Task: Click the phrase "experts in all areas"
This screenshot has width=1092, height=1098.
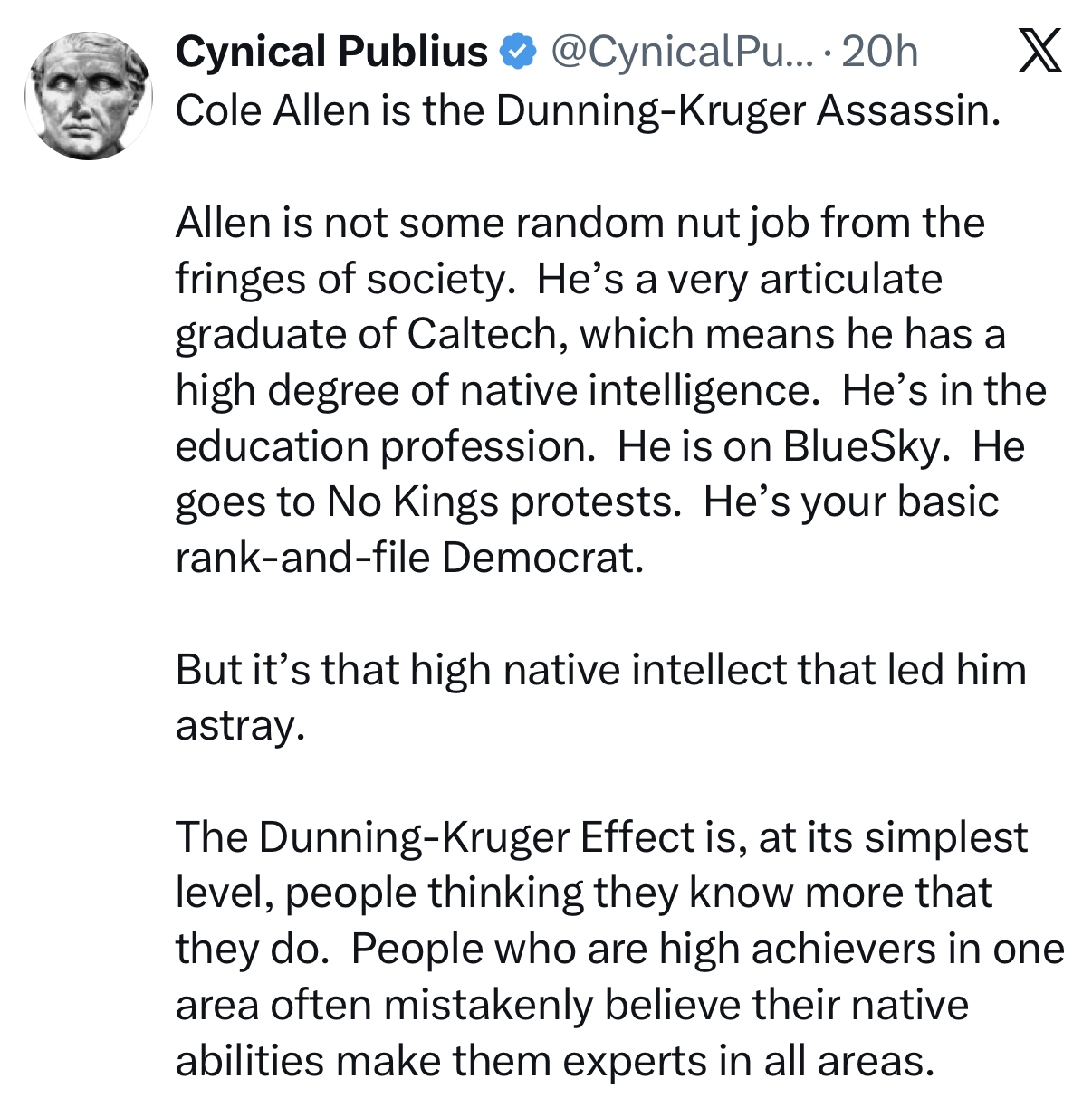Action: point(747,1061)
